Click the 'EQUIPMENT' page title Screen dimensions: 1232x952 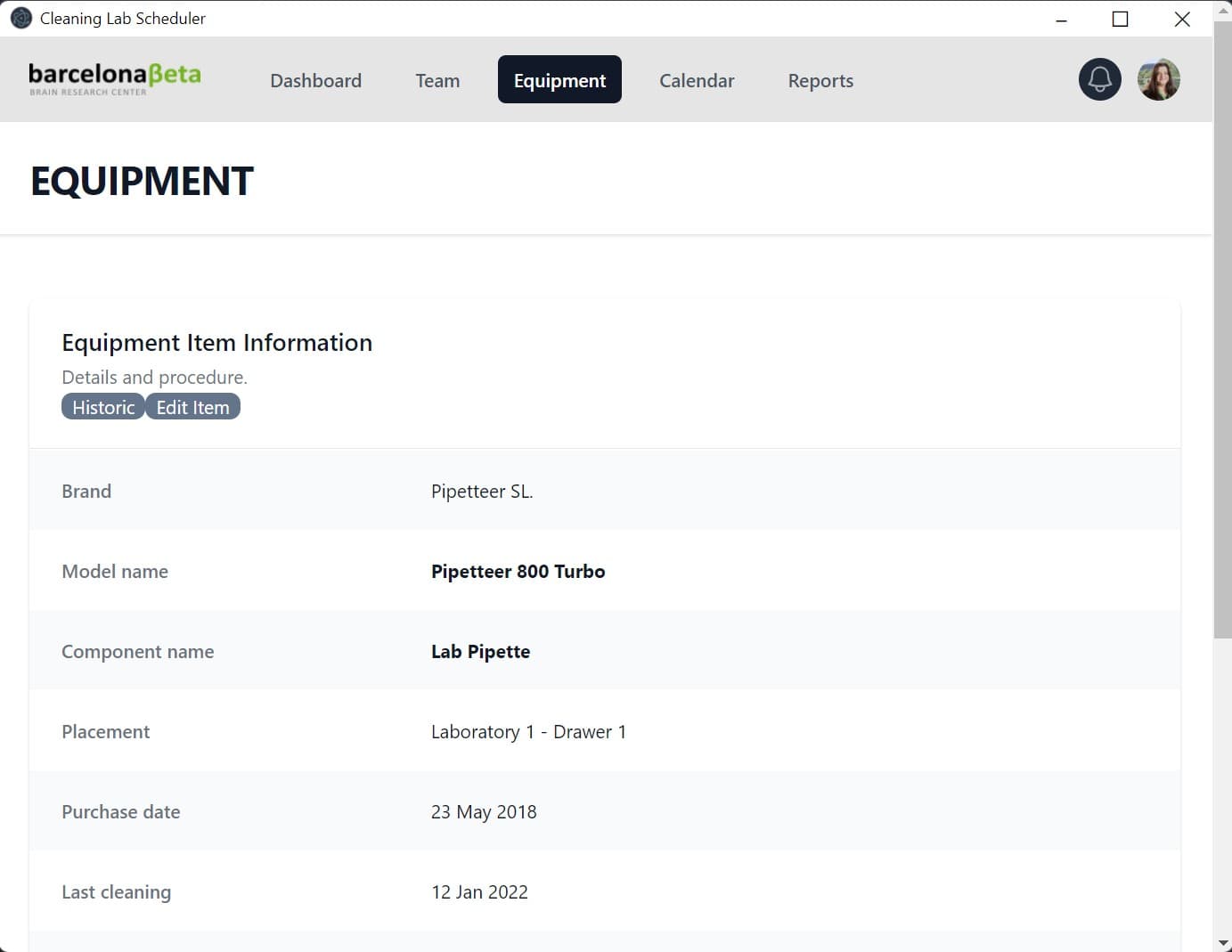click(143, 181)
